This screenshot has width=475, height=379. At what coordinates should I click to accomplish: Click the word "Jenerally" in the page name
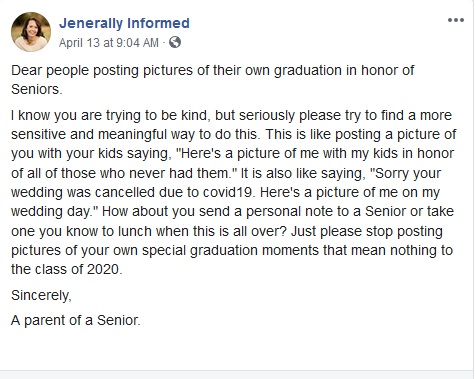[91, 23]
